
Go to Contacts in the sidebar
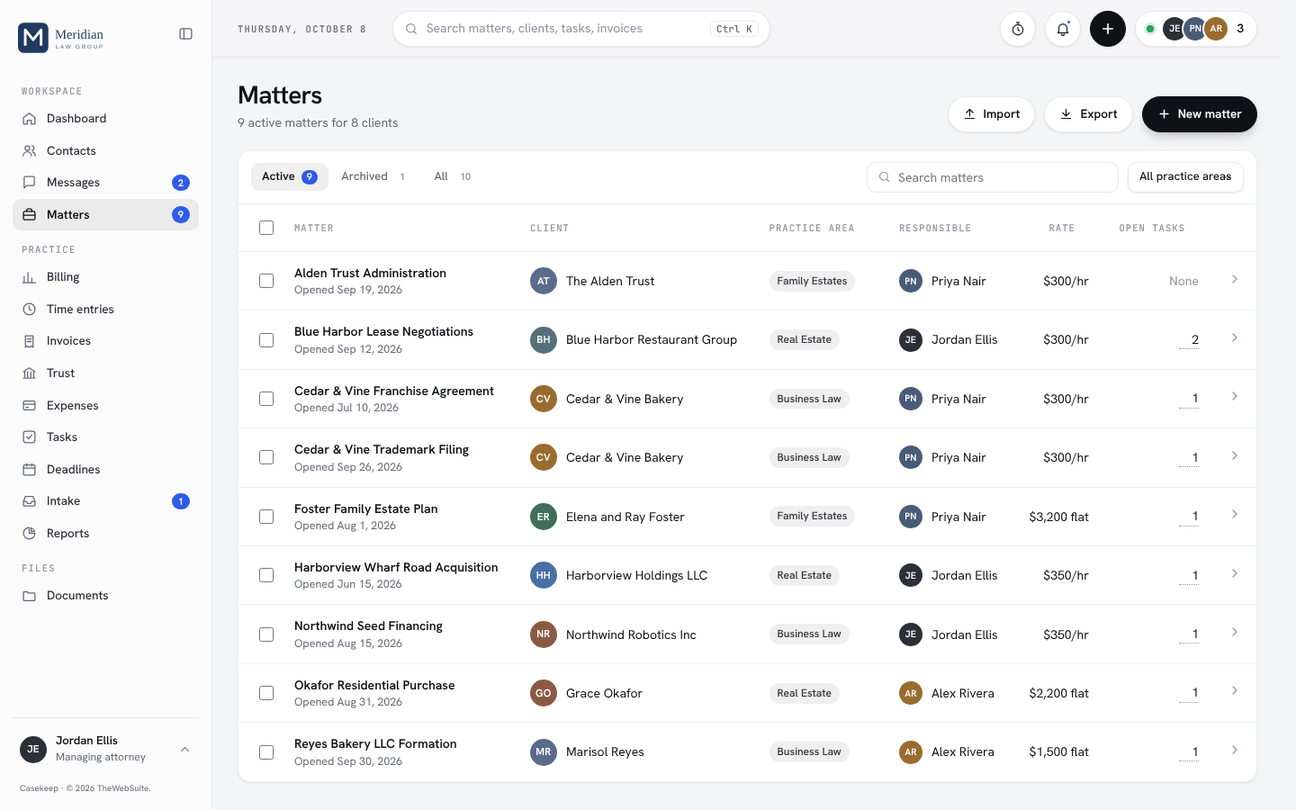coord(106,150)
